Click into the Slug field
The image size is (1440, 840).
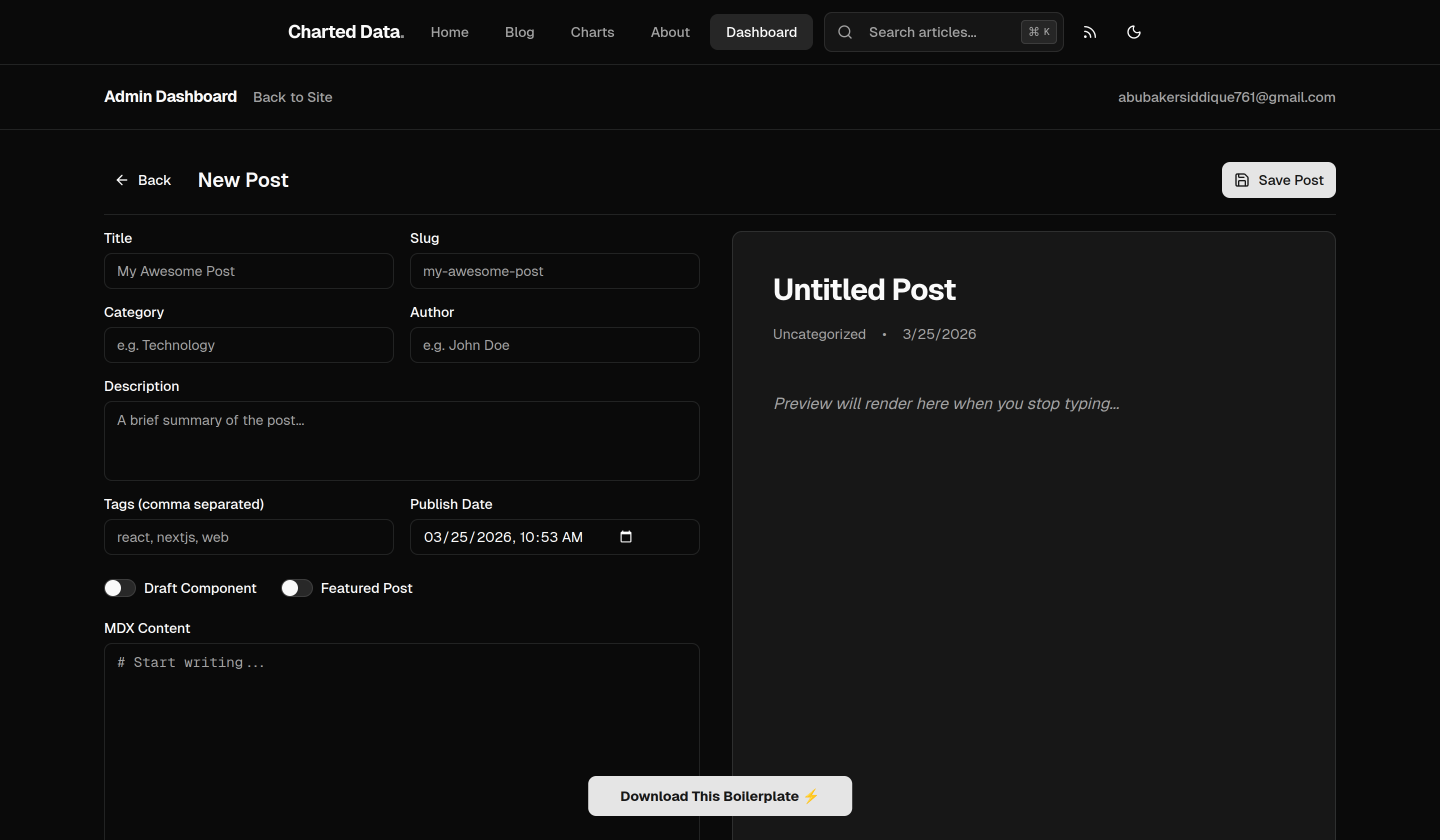554,271
